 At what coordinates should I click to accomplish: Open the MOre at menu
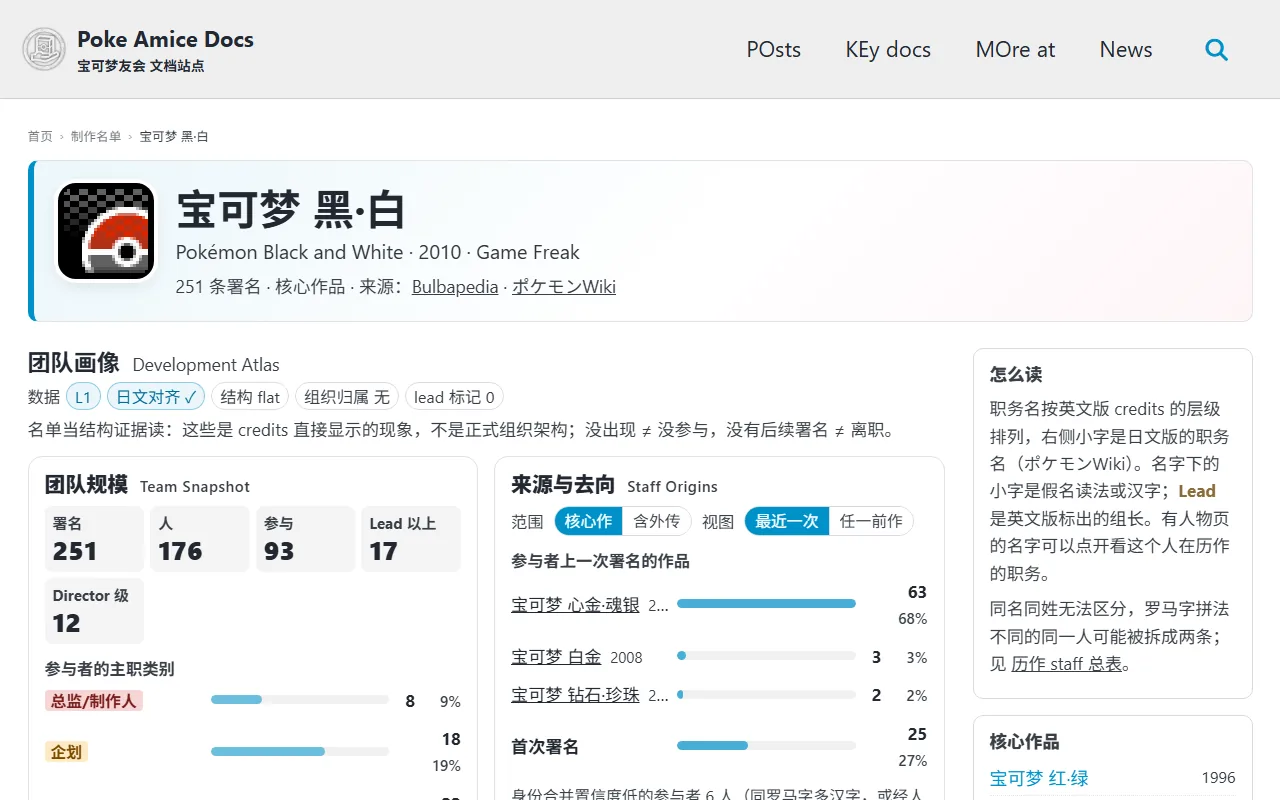pos(1015,49)
